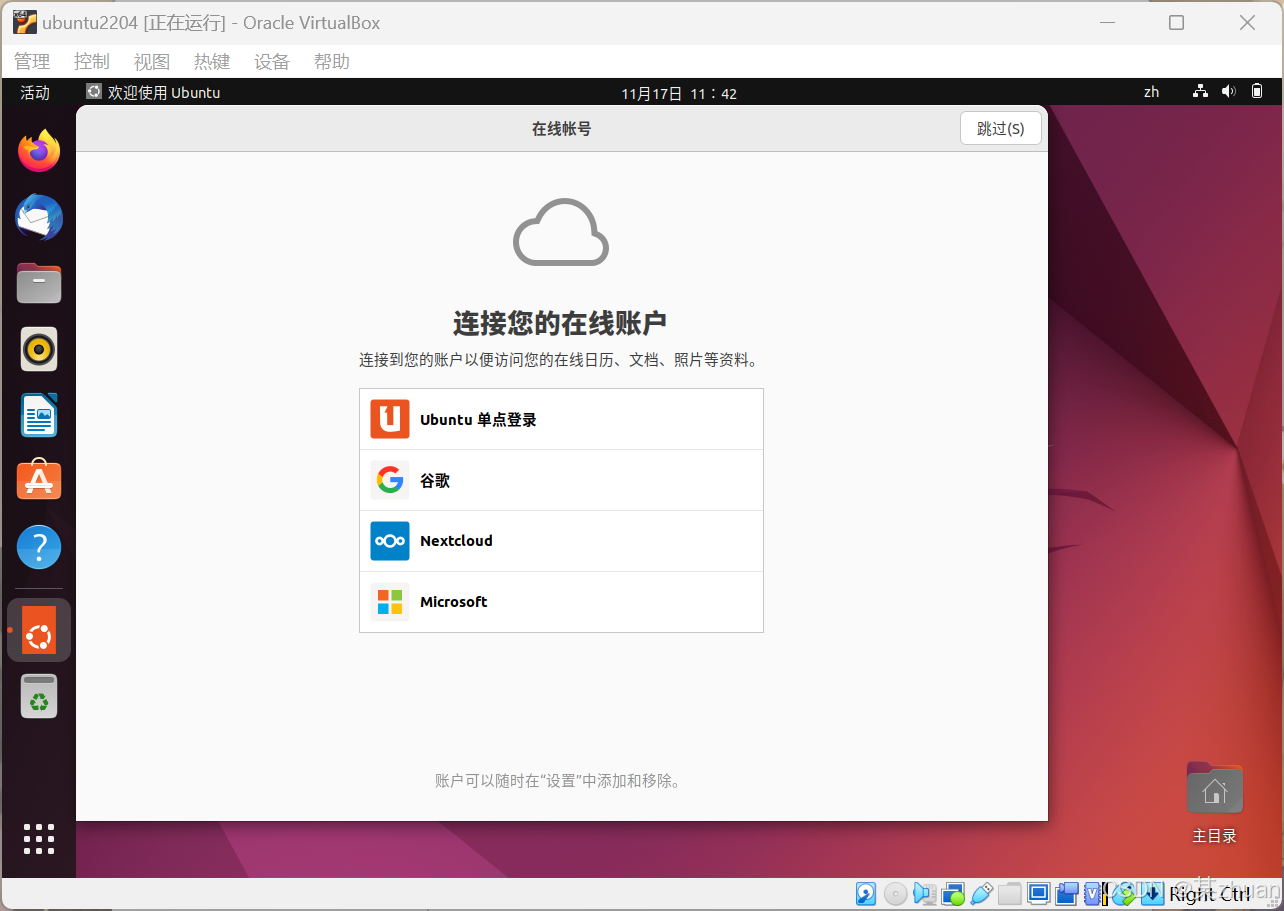
Task: Launch Thunderbird mail from the dock
Action: pyautogui.click(x=39, y=217)
